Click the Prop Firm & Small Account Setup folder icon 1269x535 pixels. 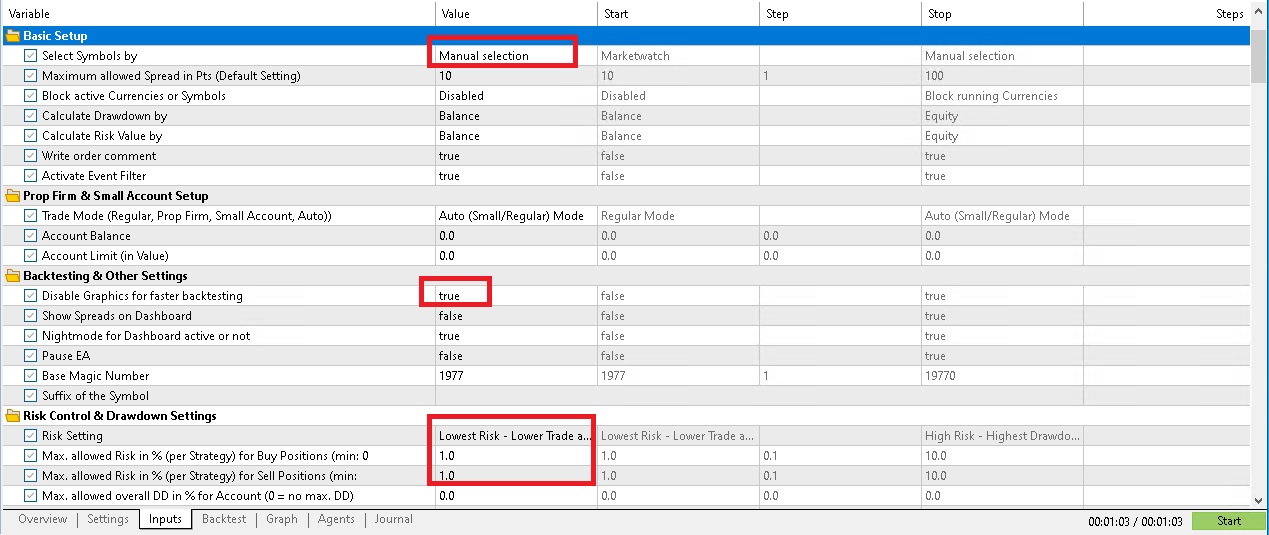tap(13, 196)
